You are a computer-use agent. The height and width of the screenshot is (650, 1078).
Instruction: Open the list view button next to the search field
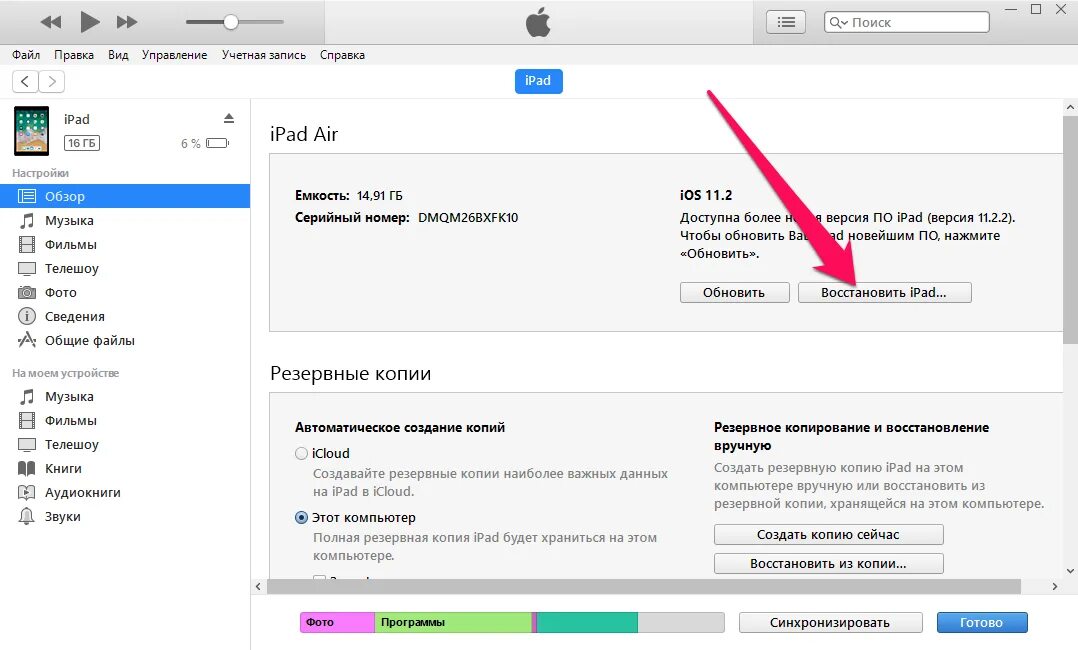(786, 22)
